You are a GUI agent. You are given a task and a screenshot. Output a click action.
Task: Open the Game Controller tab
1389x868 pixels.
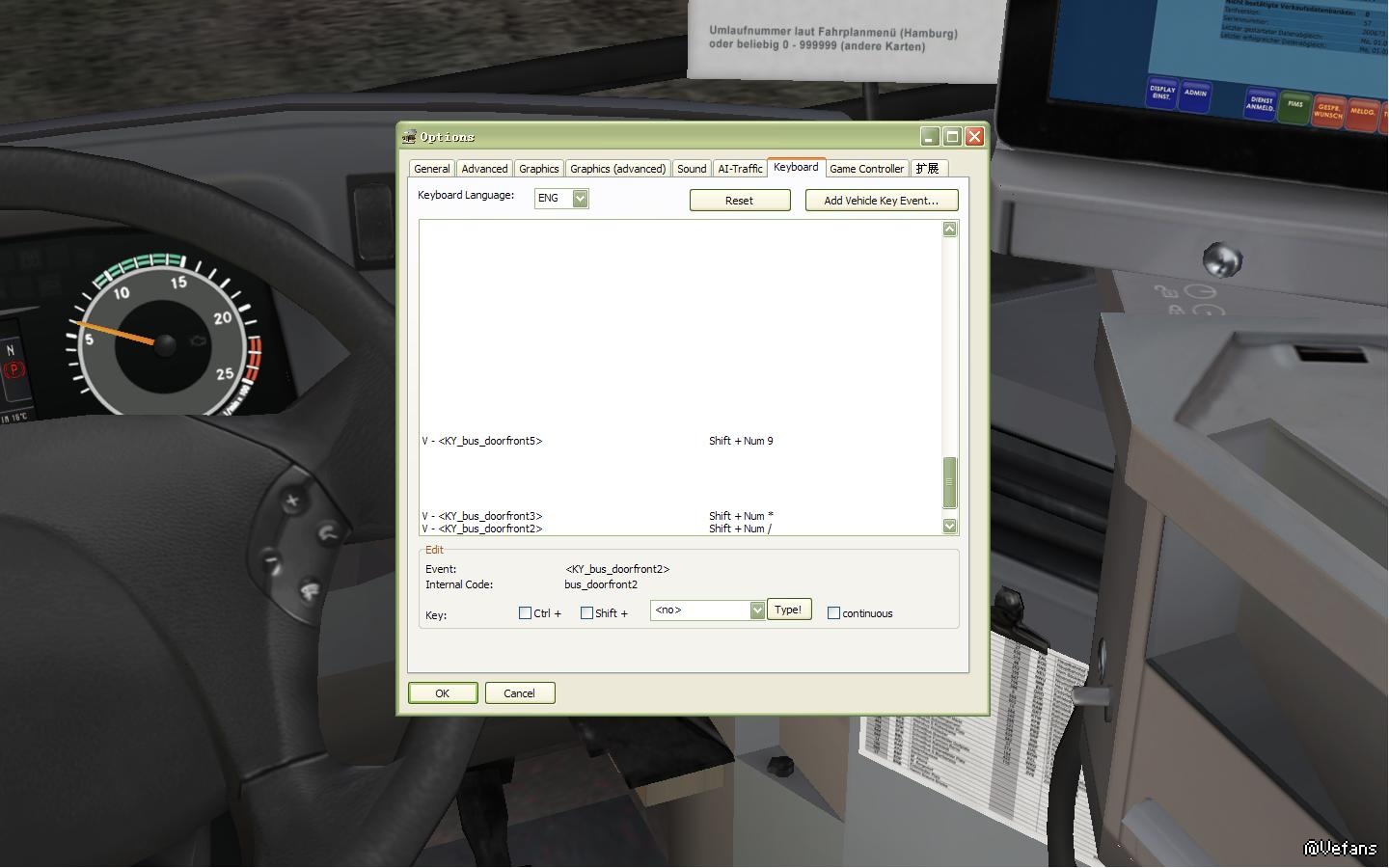pyautogui.click(x=866, y=169)
